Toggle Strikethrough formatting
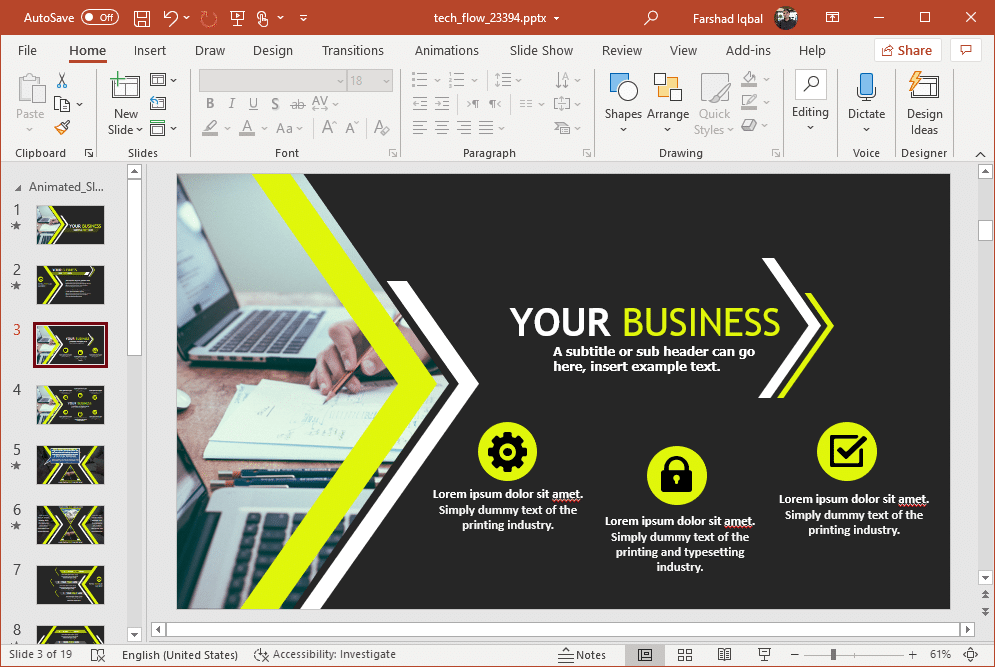This screenshot has width=995, height=667. tap(297, 103)
